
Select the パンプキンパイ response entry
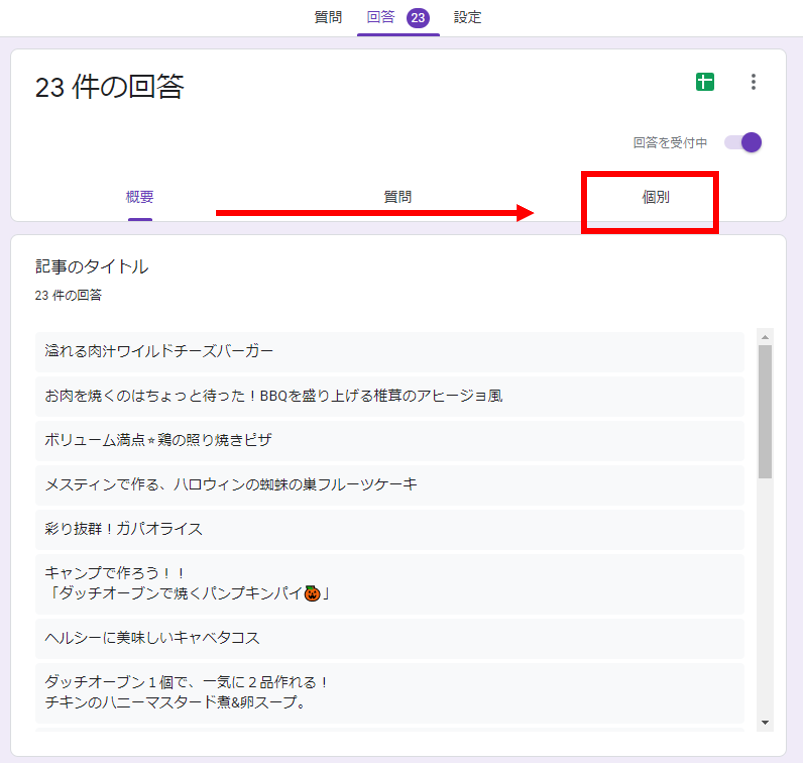389,583
